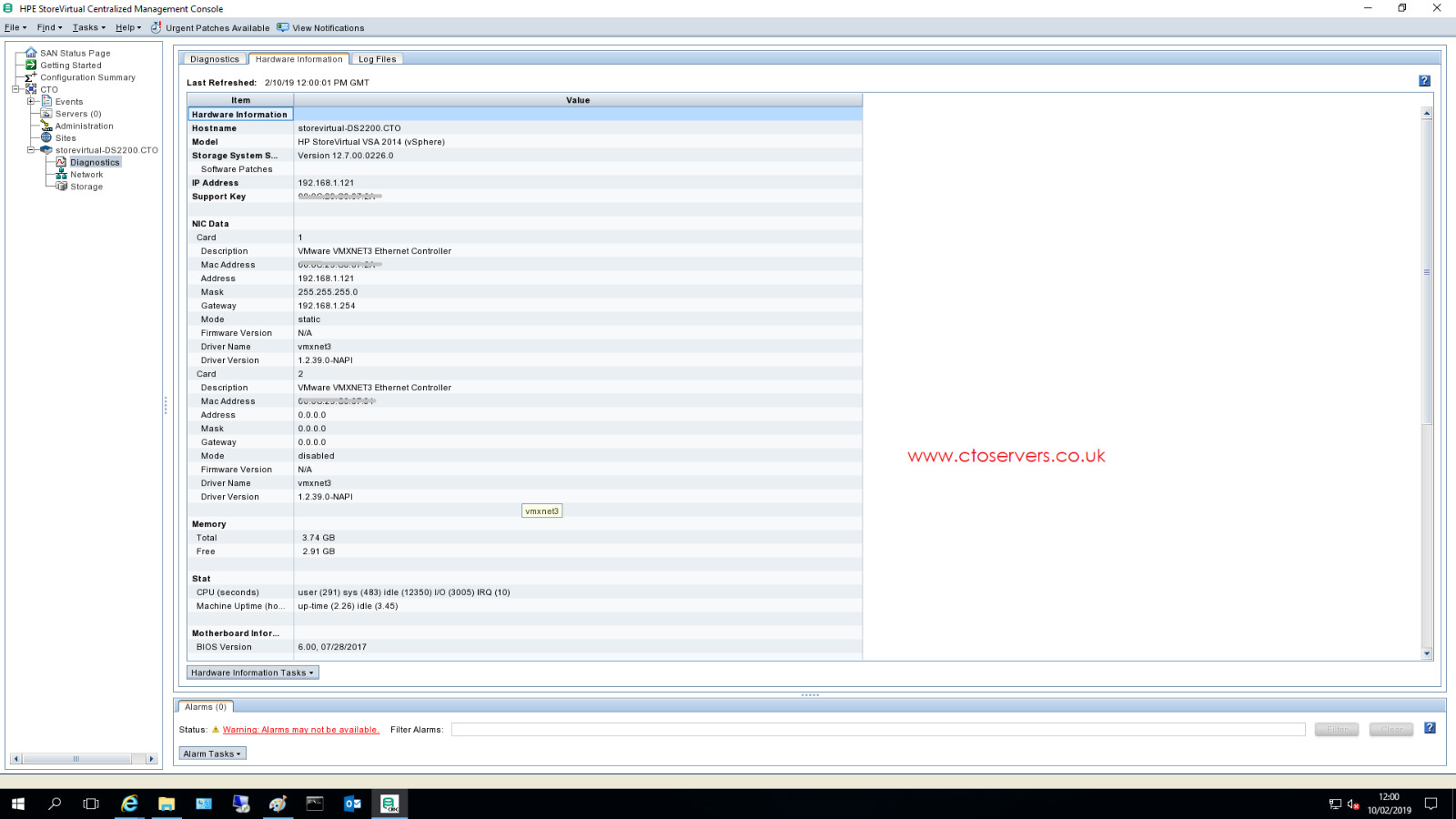Image resolution: width=1456 pixels, height=819 pixels.
Task: Switch to the Log Files tab
Action: [377, 59]
